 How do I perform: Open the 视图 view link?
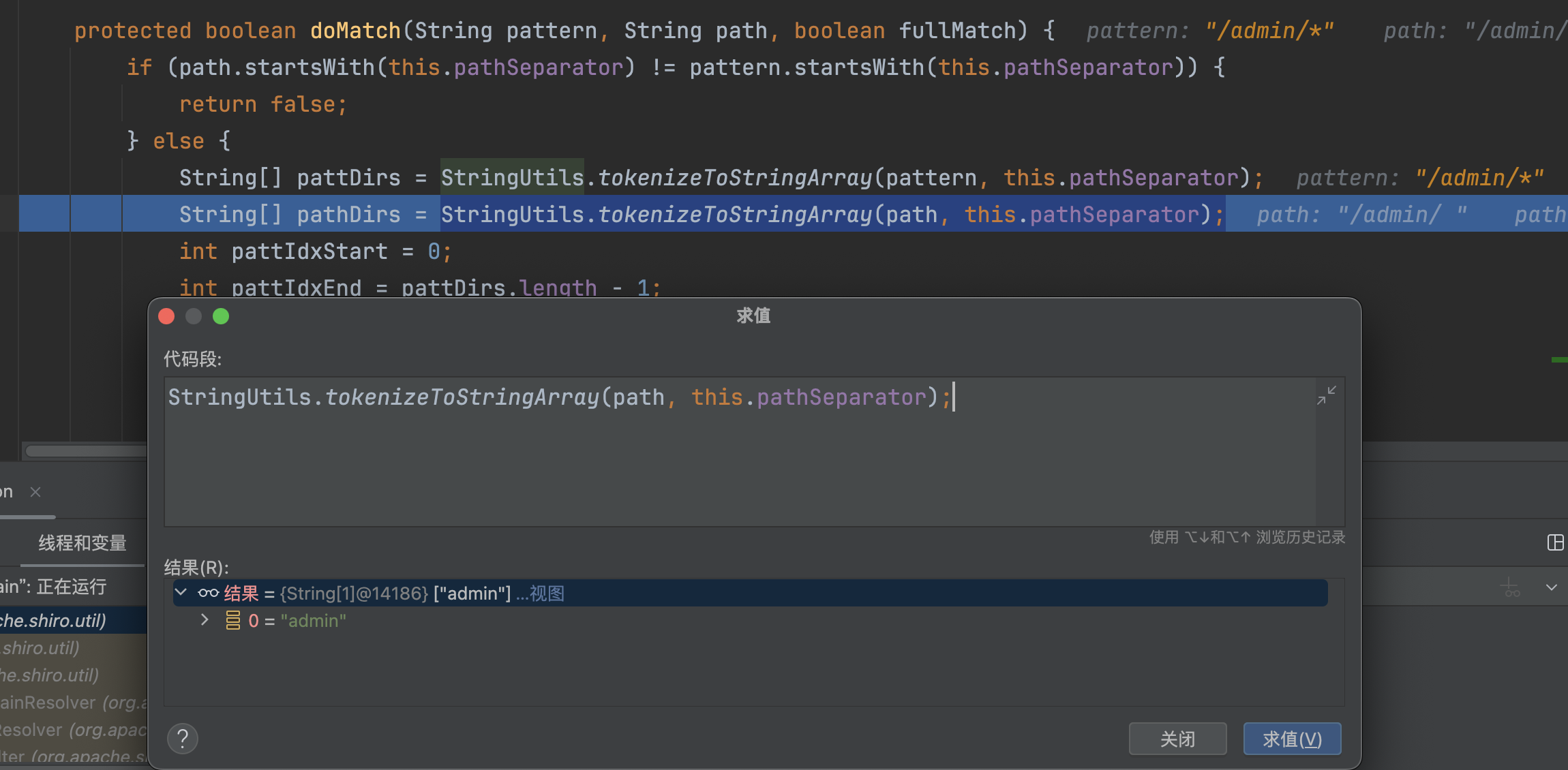(x=546, y=594)
